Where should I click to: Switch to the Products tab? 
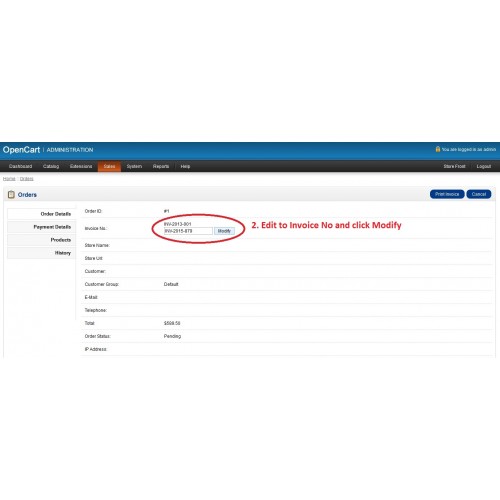(x=42, y=240)
